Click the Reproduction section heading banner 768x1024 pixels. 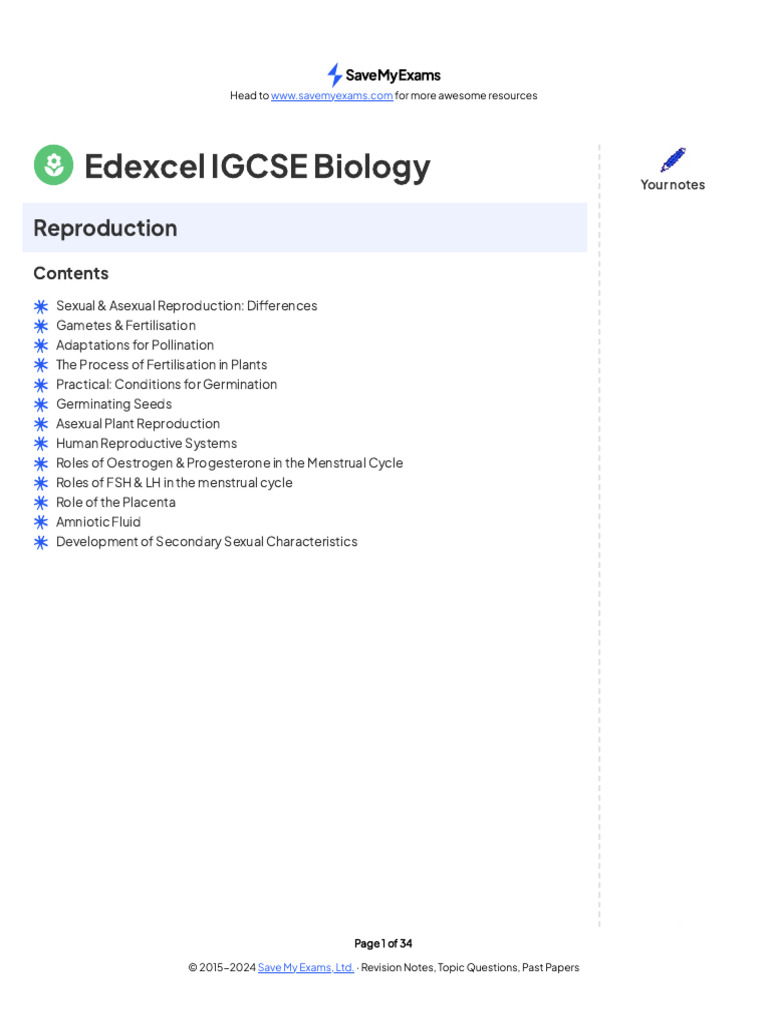click(x=304, y=228)
